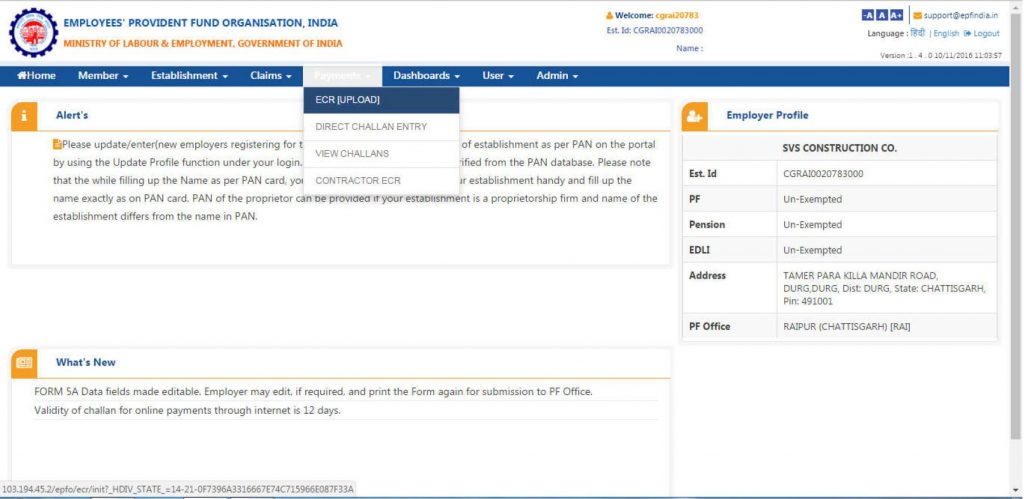Click the 'Validity of challan' news line
This screenshot has height=499, width=1024.
[187, 410]
